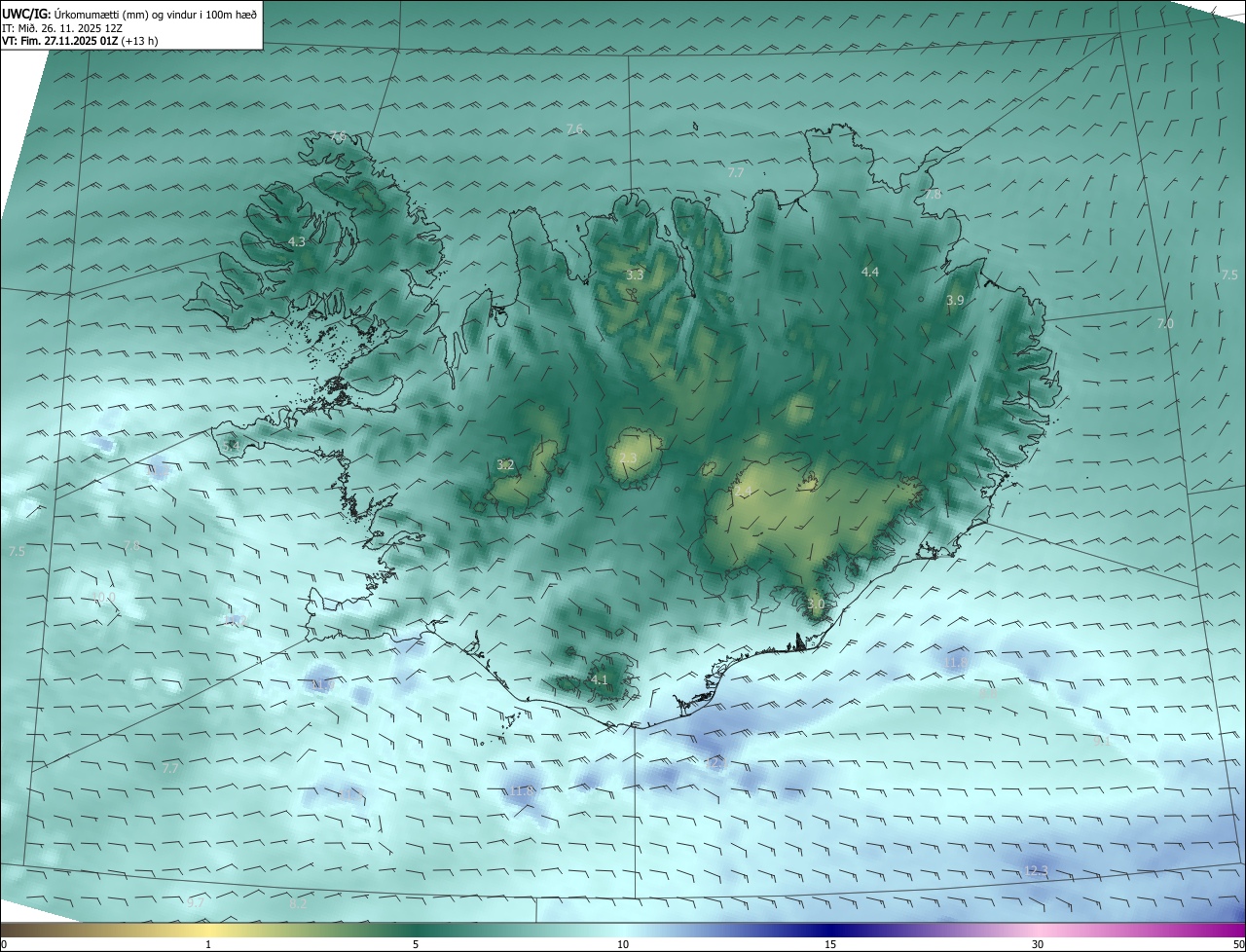The width and height of the screenshot is (1246, 952).
Task: Click the initial time 'IT: Mið. 26. 11. 2025 12Z'
Action: (x=61, y=27)
